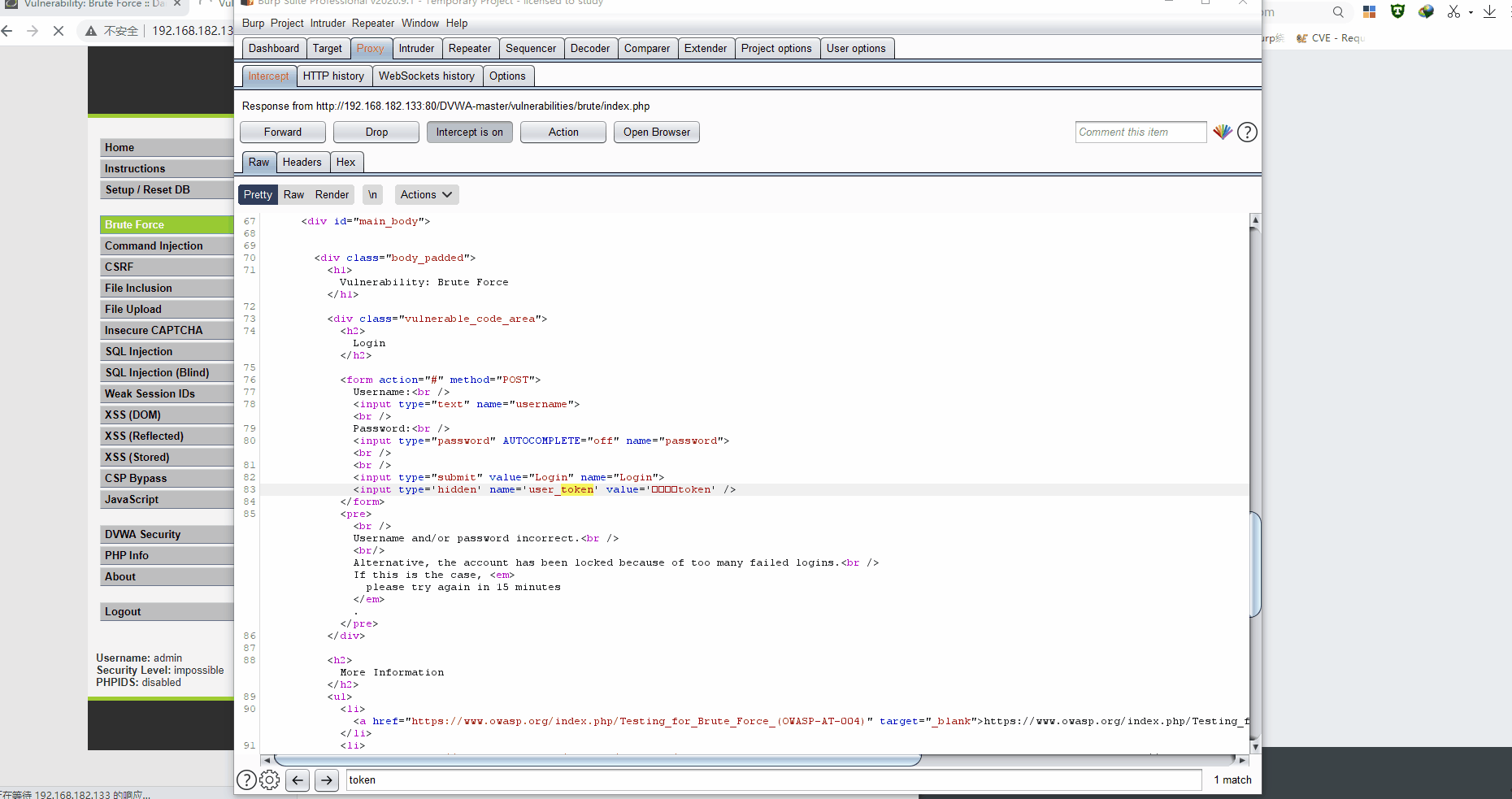Open the Project menu
The image size is (1512, 799).
(287, 24)
